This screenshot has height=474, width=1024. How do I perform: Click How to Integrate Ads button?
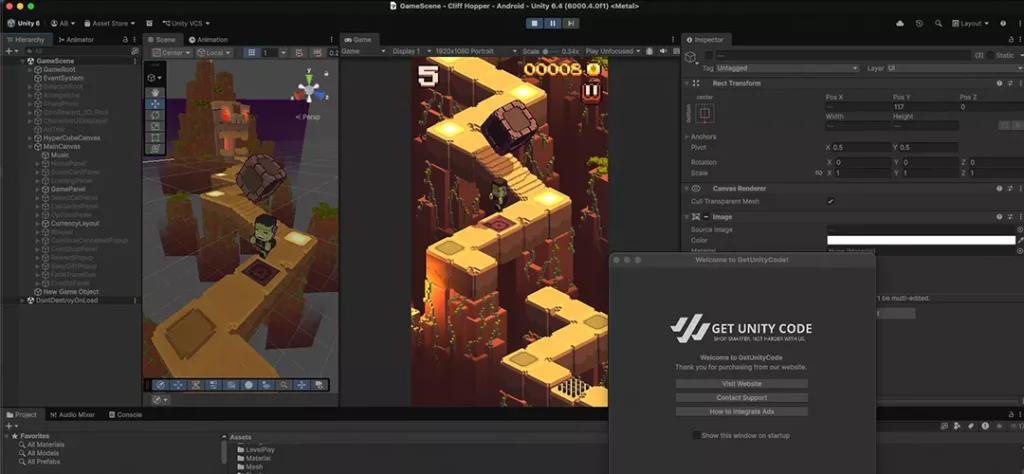[x=741, y=411]
